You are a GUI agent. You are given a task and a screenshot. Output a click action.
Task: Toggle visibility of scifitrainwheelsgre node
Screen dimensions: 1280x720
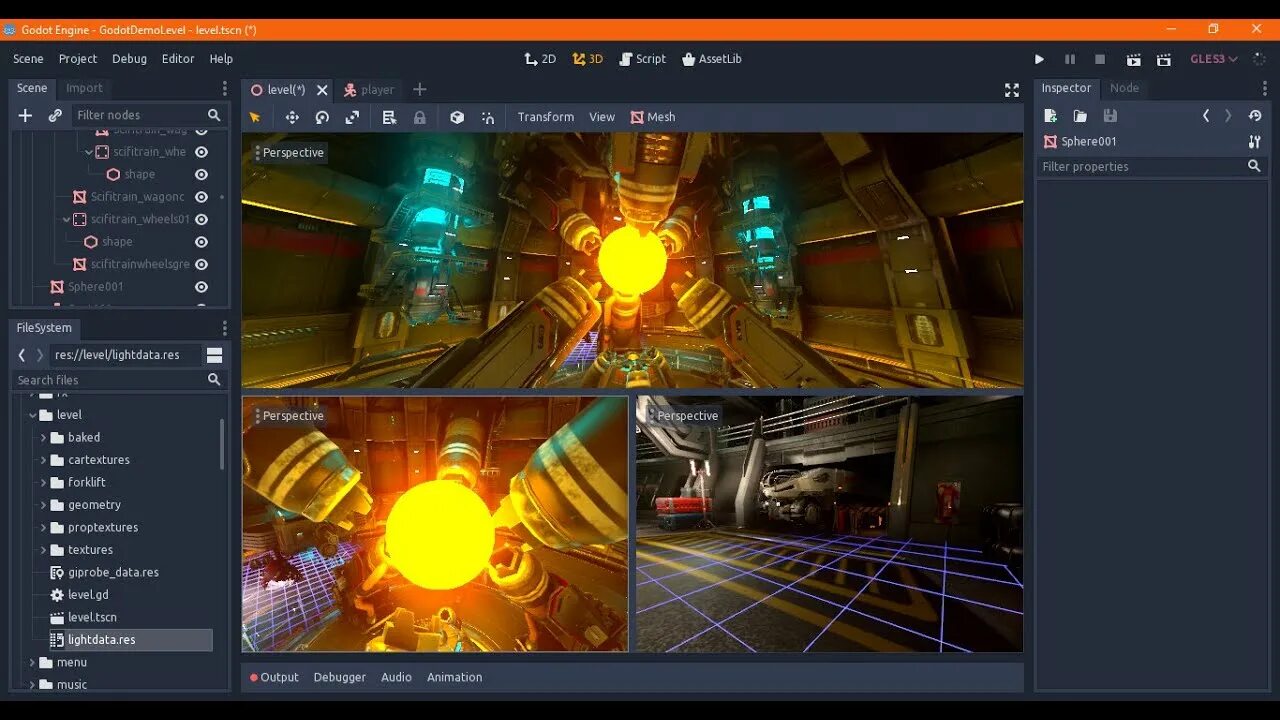coord(201,264)
